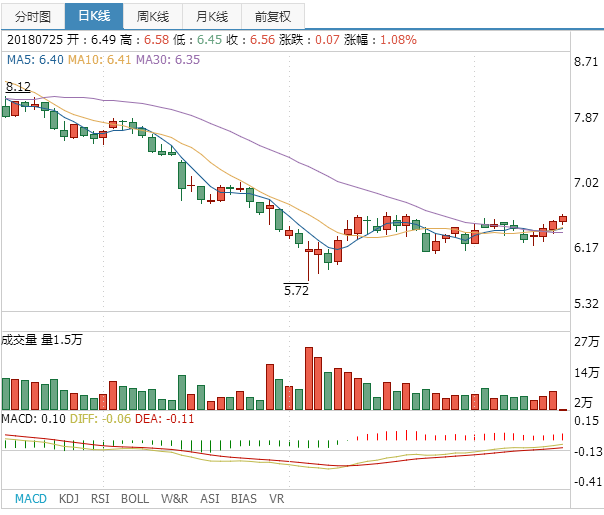This screenshot has width=604, height=515.
Task: Open the 月K线 tab
Action: pos(212,16)
